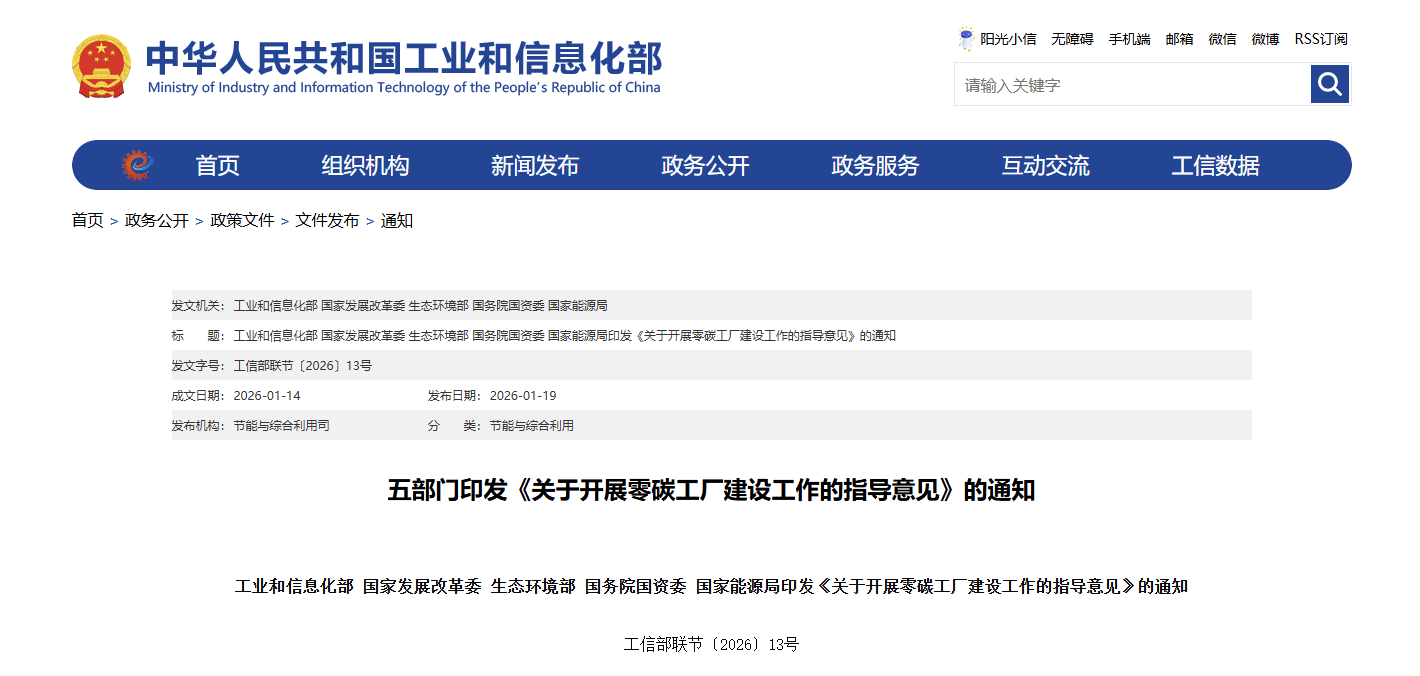Click the 阳光小信 robot mascot icon
1420x676 pixels.
[x=966, y=39]
